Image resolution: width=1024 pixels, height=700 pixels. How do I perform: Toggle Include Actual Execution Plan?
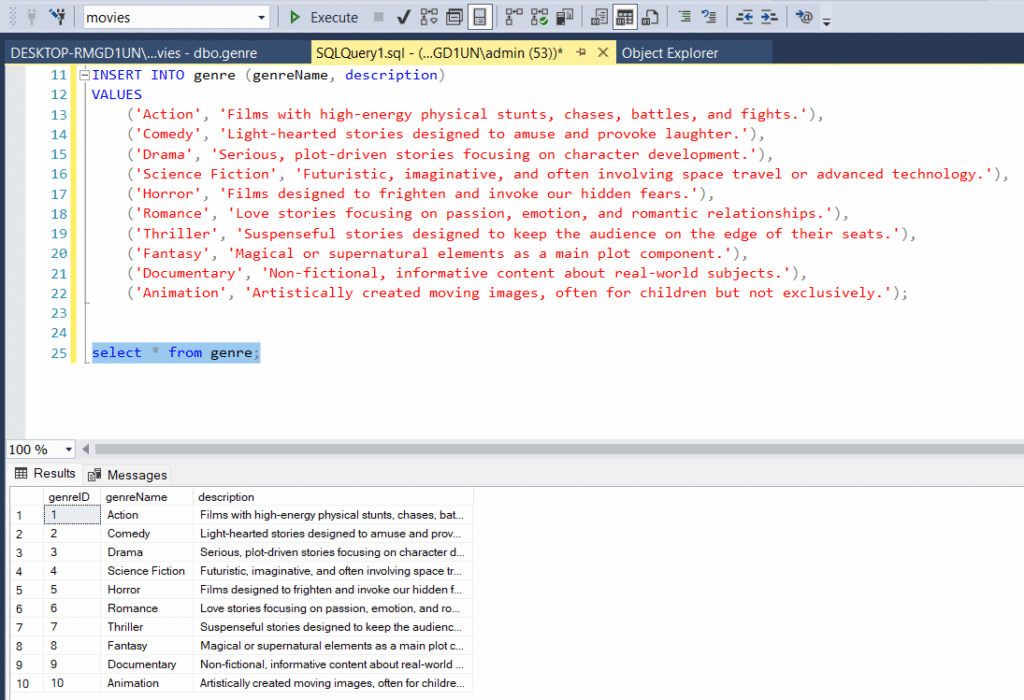pyautogui.click(x=514, y=17)
